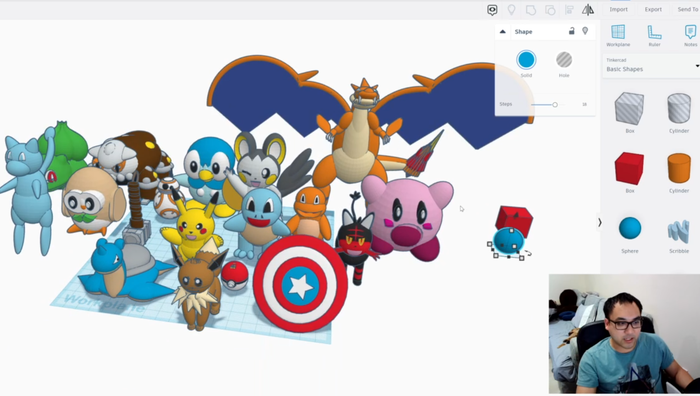The width and height of the screenshot is (700, 396).
Task: Click the Ungroup shapes icon
Action: tap(550, 10)
